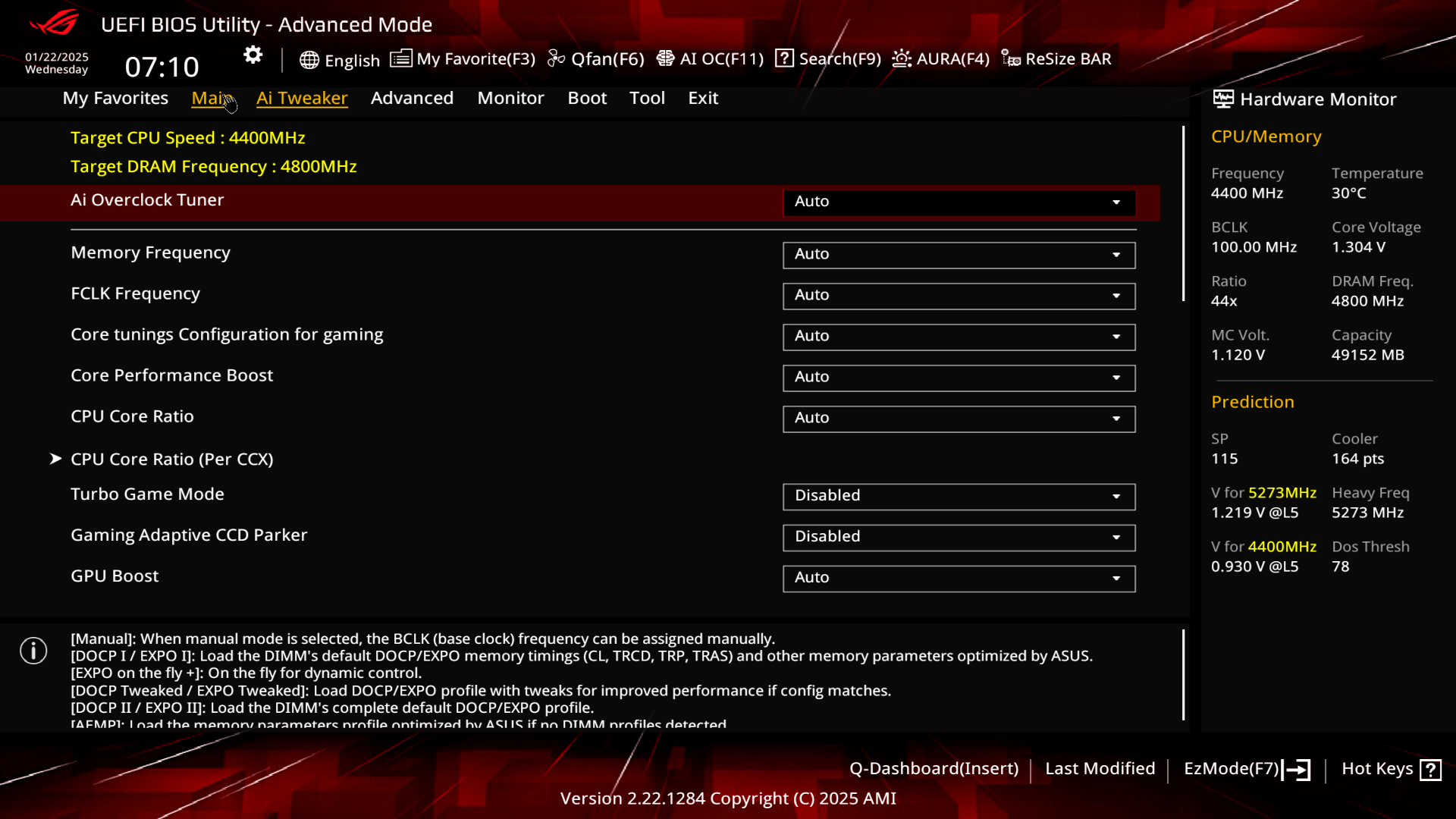Navigate to Ai Tweaker tab

[x=302, y=97]
